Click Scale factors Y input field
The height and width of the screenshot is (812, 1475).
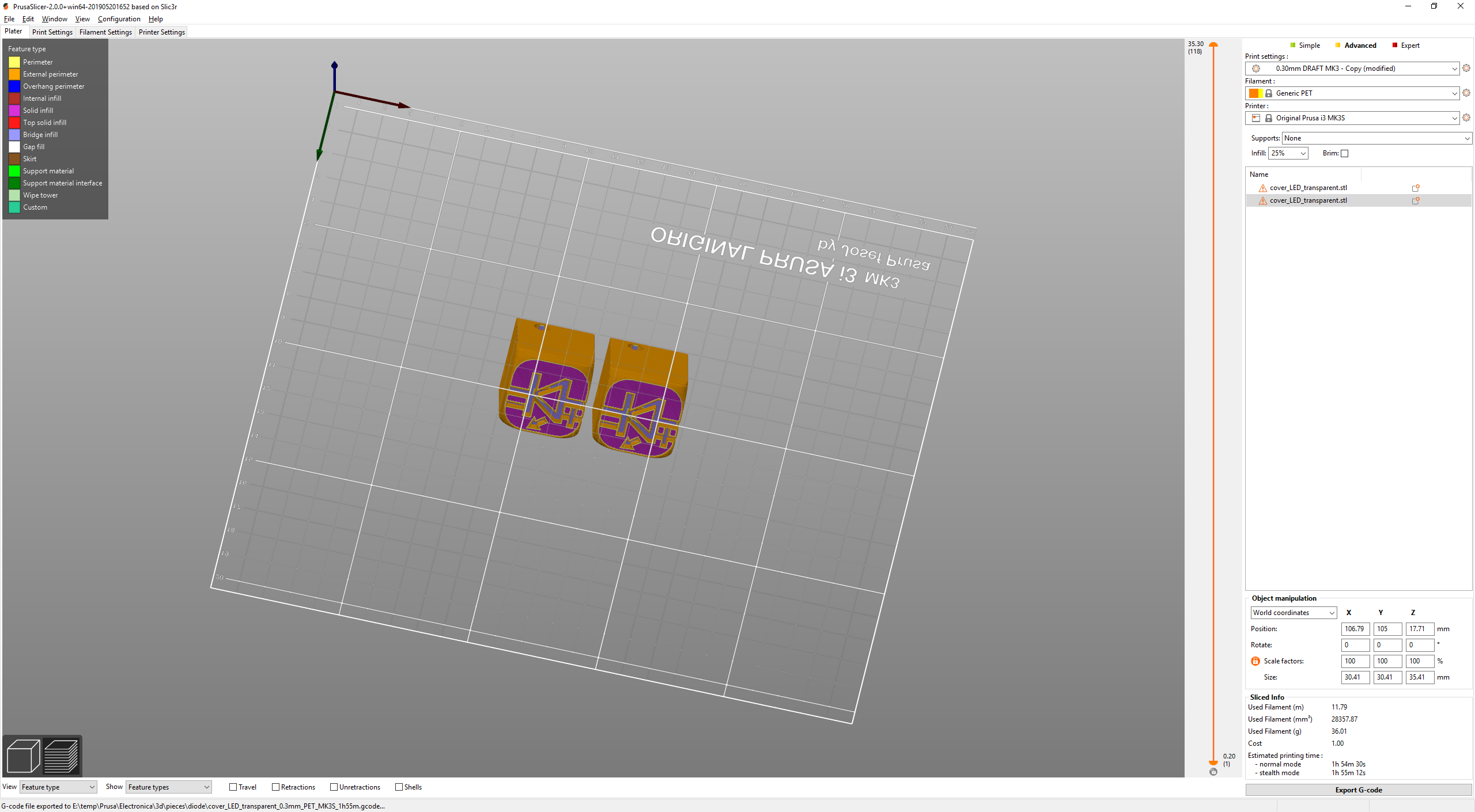tap(1387, 661)
